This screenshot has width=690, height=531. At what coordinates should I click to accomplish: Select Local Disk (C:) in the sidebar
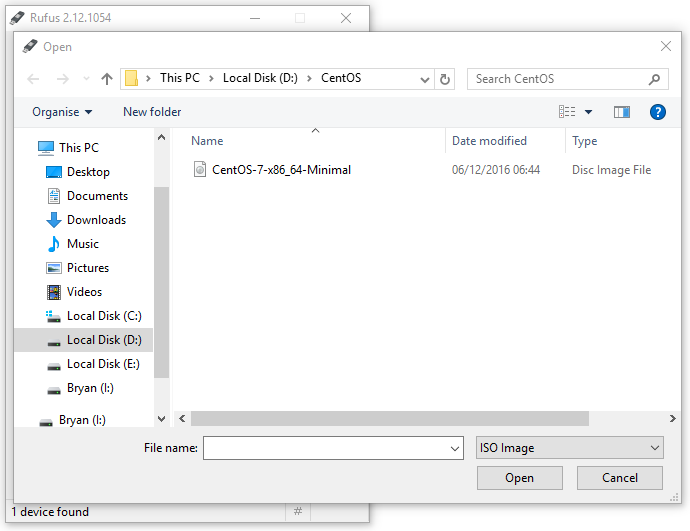click(104, 316)
